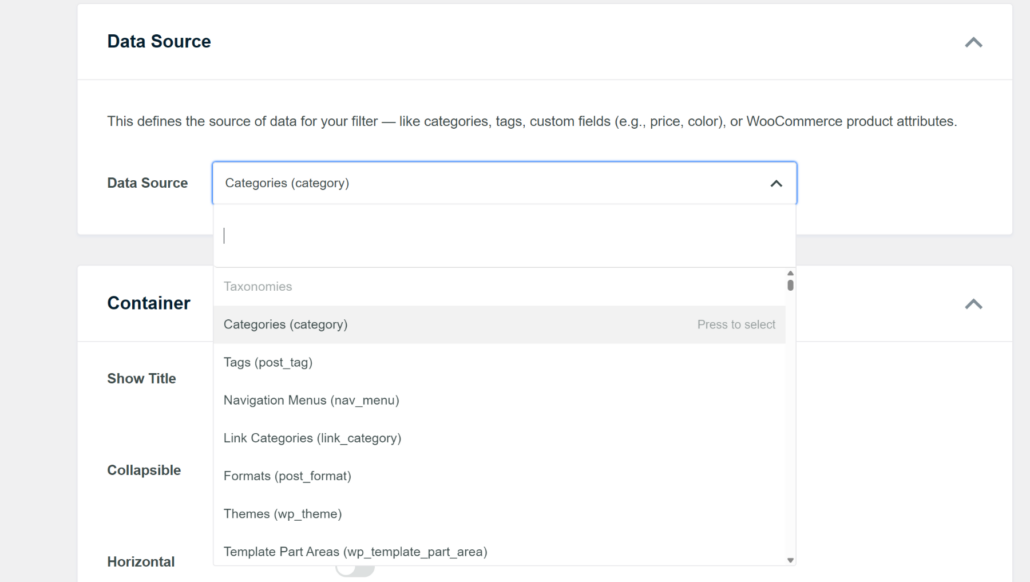The image size is (1030, 582).
Task: Choose 'Navigation Menus (nav_menu)' option
Action: click(x=312, y=400)
